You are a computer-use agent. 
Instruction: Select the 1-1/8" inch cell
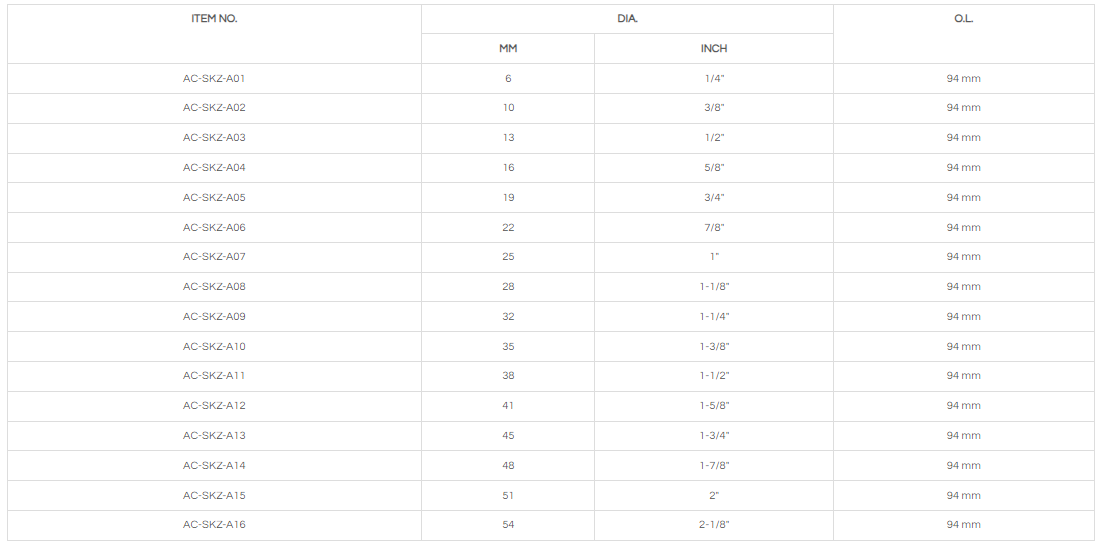[714, 287]
